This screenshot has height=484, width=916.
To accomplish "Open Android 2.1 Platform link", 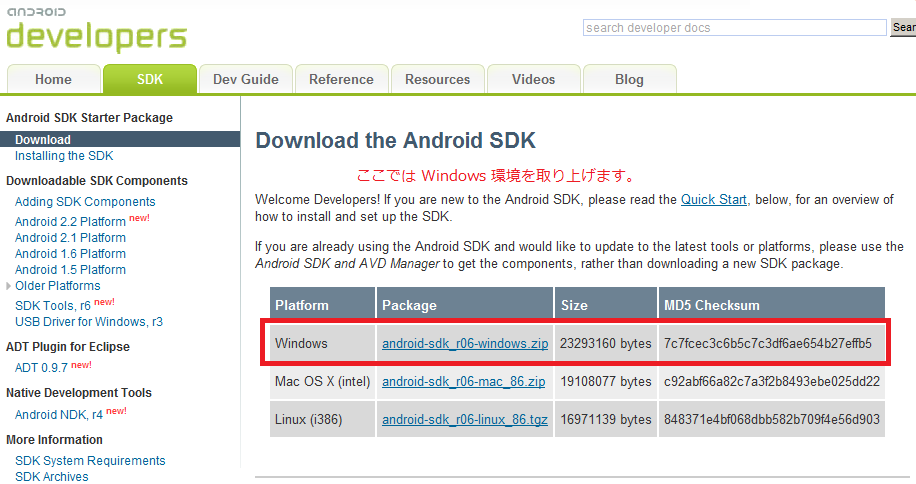I will [70, 238].
